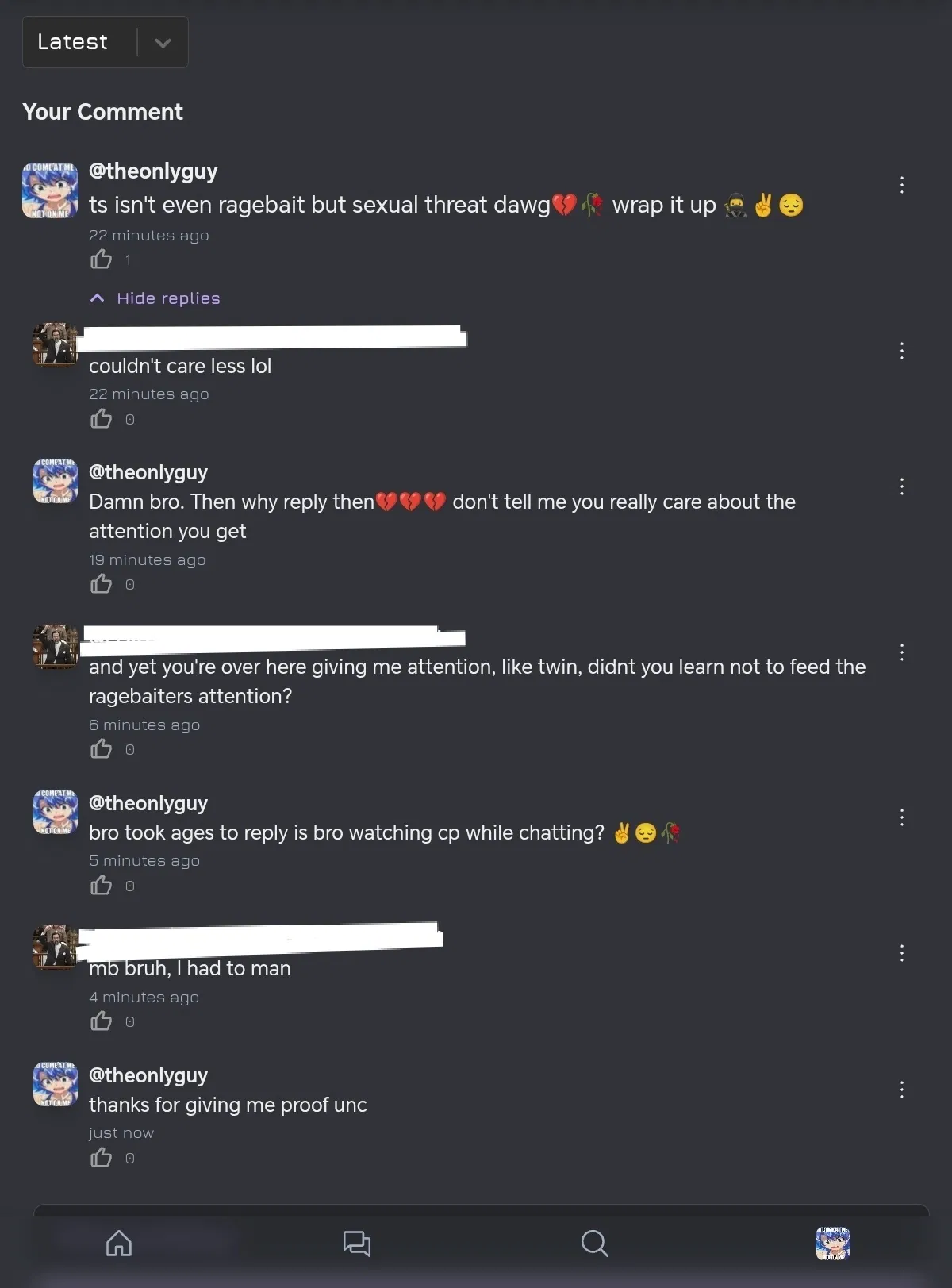Open three-dot menu on 'thanks for giving me proof' reply
The image size is (952, 1288).
point(902,1090)
